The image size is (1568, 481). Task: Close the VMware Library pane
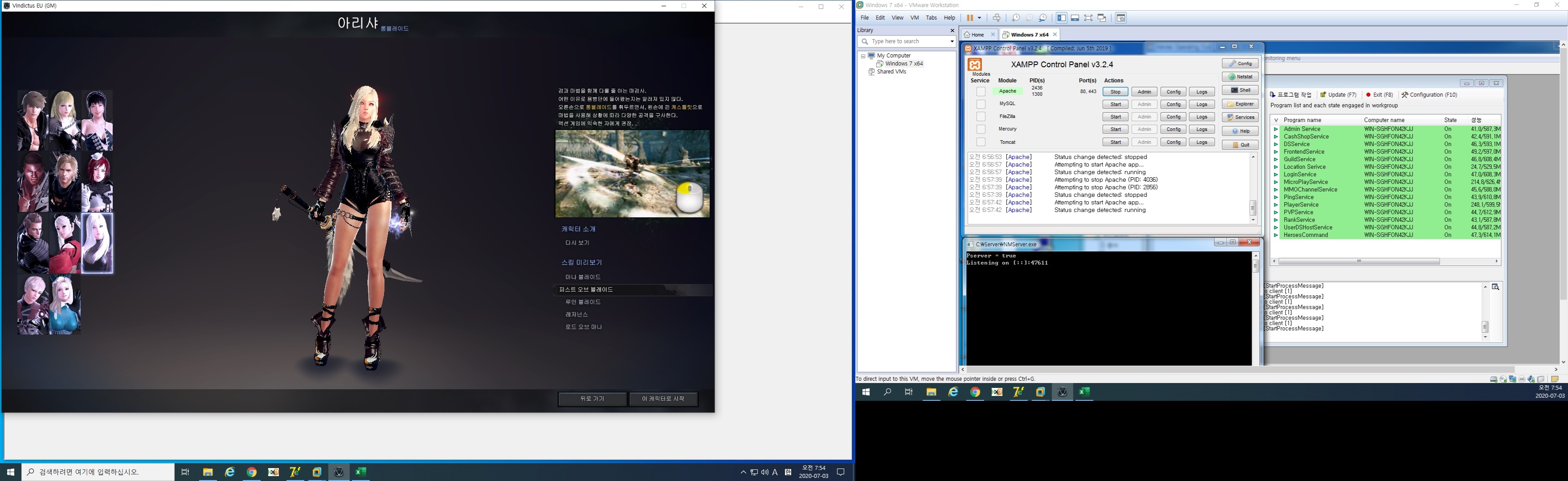pos(953,30)
